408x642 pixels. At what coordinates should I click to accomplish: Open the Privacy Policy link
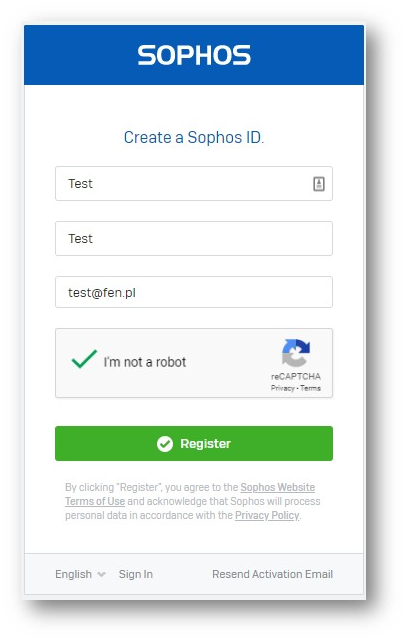(x=267, y=515)
